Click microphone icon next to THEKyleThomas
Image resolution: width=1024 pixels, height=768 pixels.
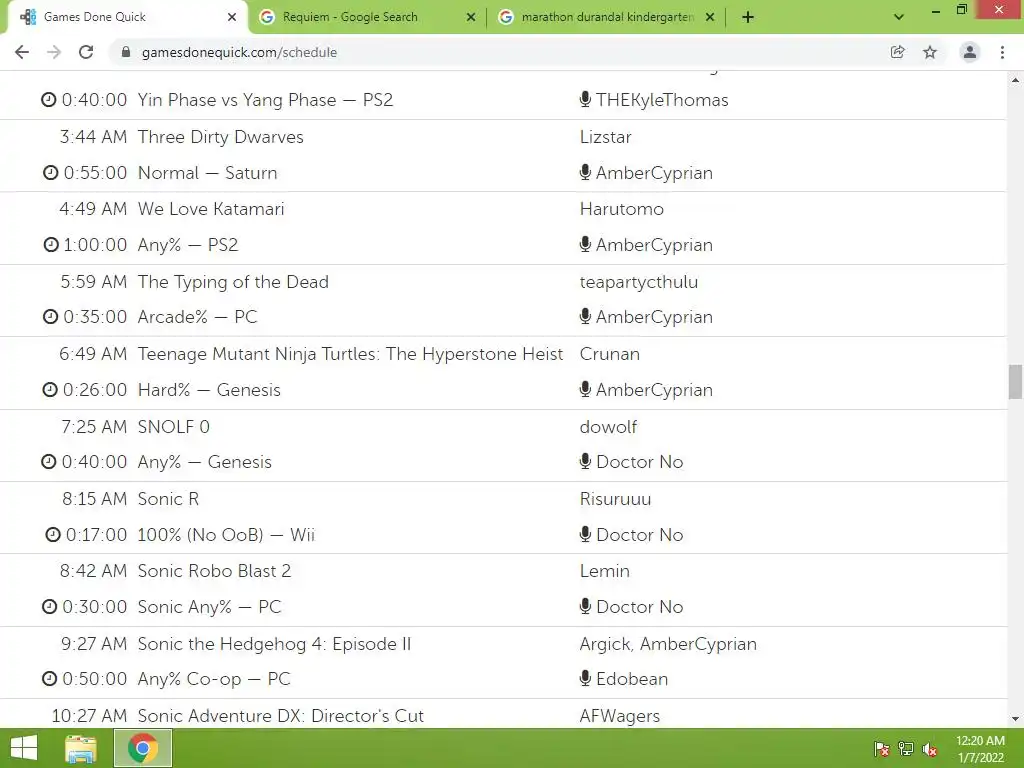pos(585,99)
